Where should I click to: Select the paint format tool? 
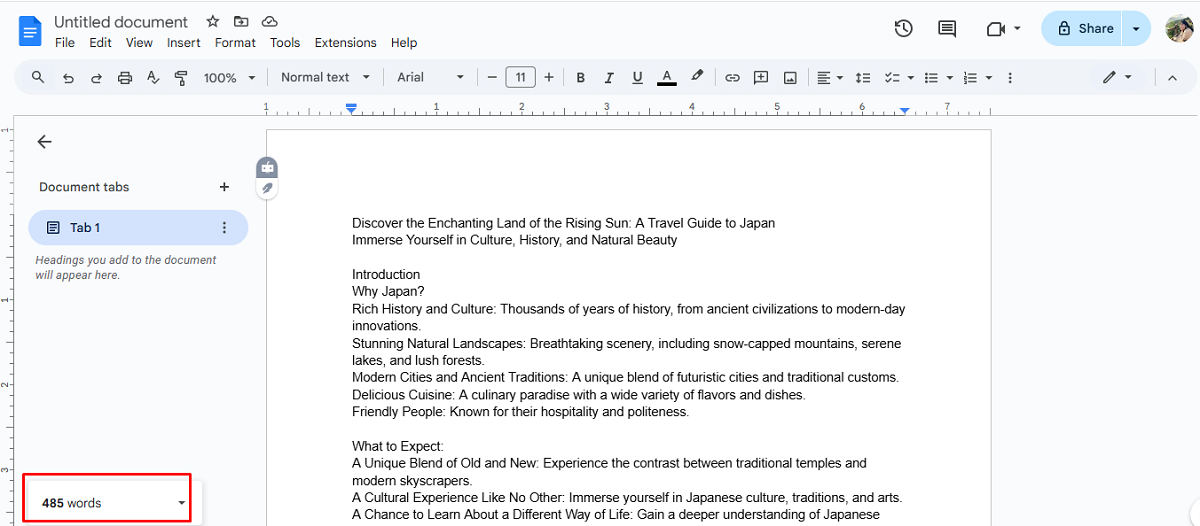click(181, 77)
